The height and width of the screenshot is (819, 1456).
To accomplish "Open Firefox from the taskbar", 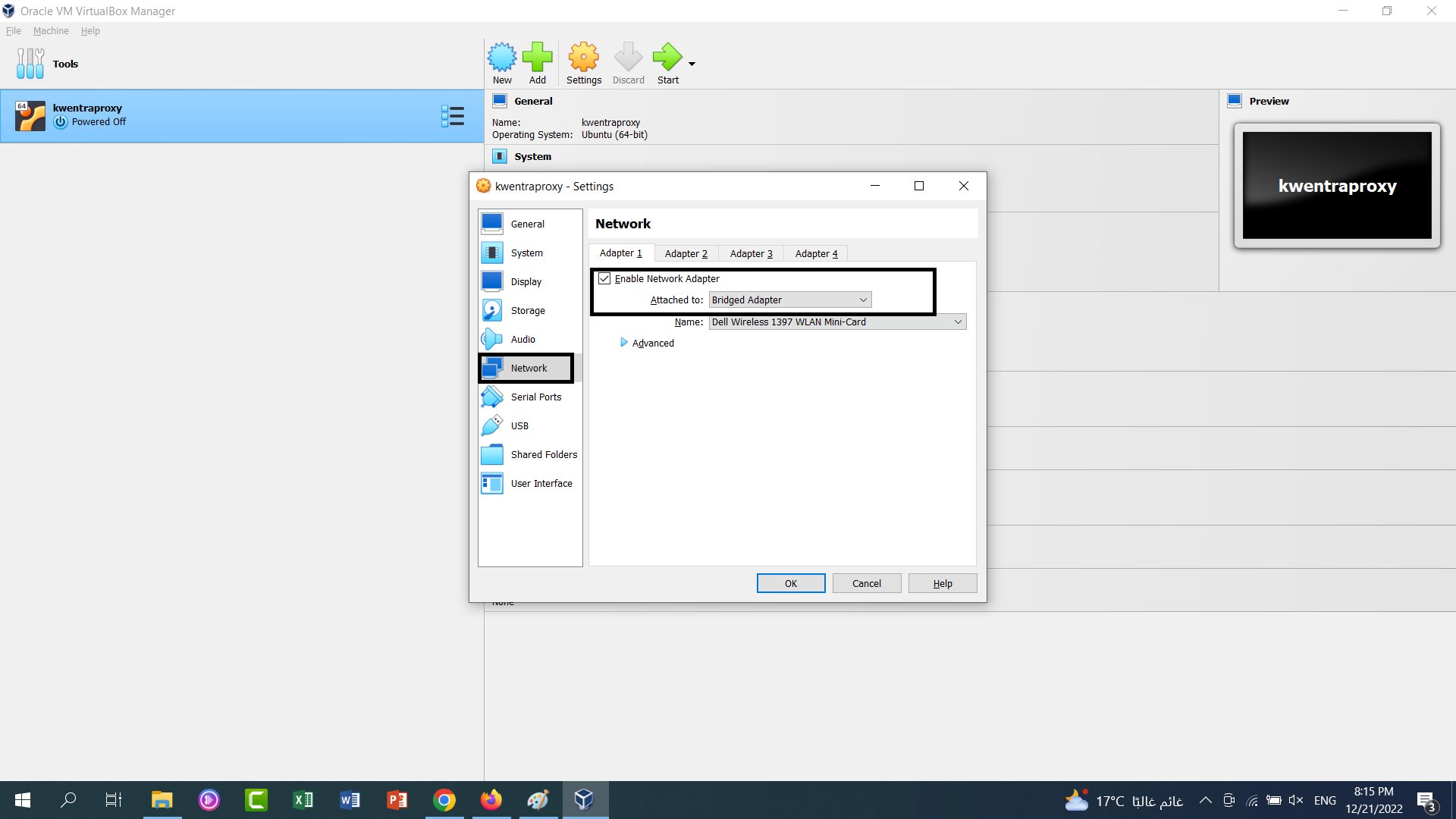I will (491, 800).
